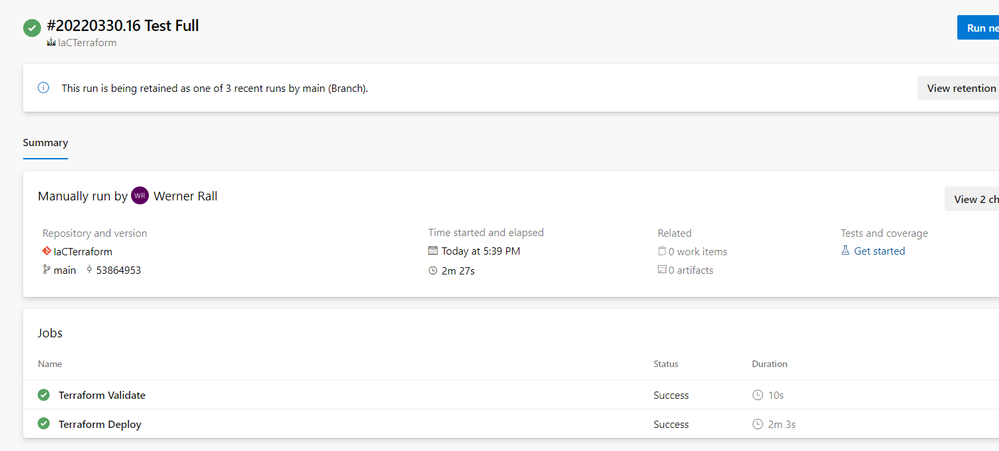This screenshot has height=451, width=999.
Task: Click the commit icon beside 53864953
Action: pos(91,270)
